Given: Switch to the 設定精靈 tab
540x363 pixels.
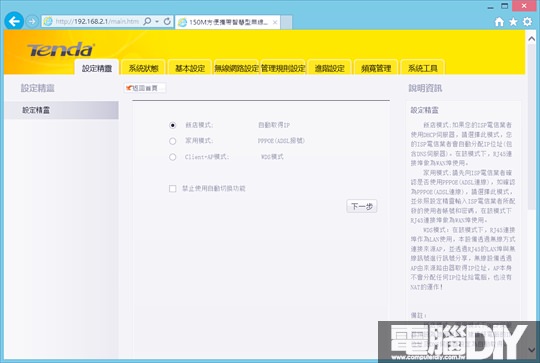Looking at the screenshot, I should pyautogui.click(x=97, y=68).
